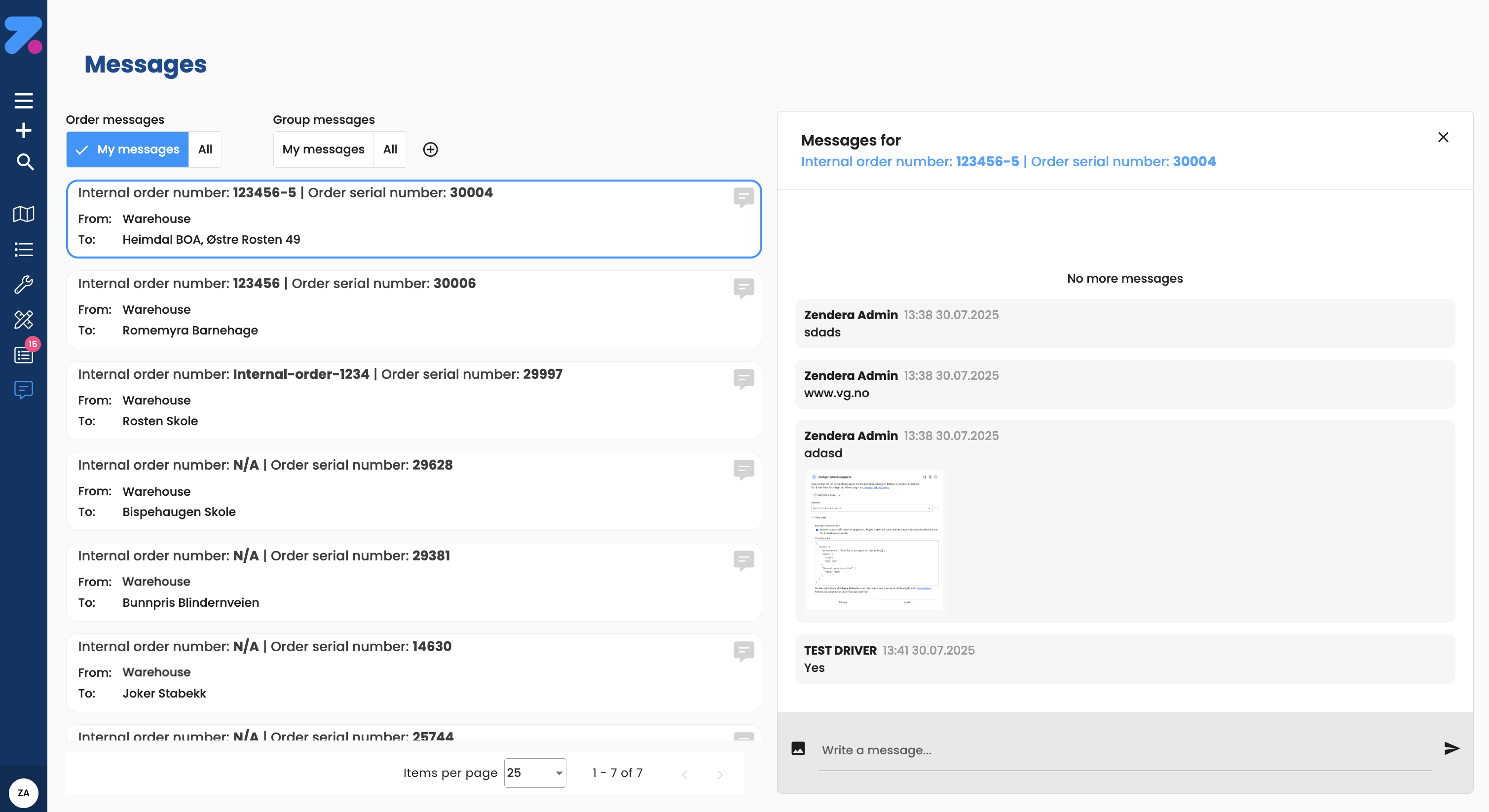Screen dimensions: 1489x812
Task: Click the attach image icon in message composer
Action: (798, 748)
